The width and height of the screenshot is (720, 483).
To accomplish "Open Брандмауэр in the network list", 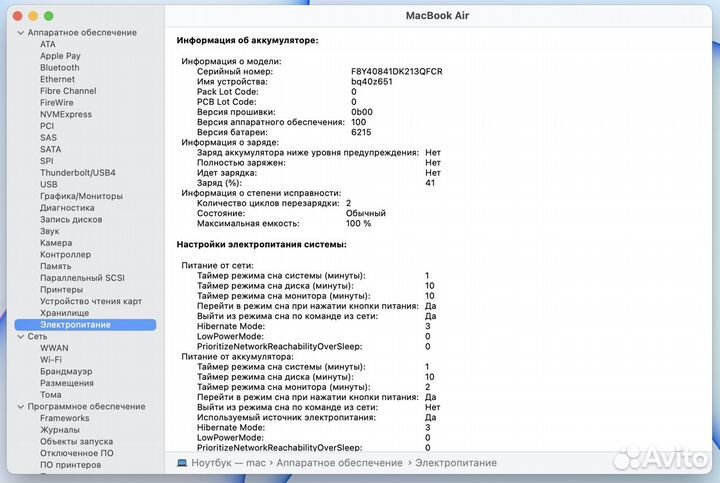I will pyautogui.click(x=66, y=371).
